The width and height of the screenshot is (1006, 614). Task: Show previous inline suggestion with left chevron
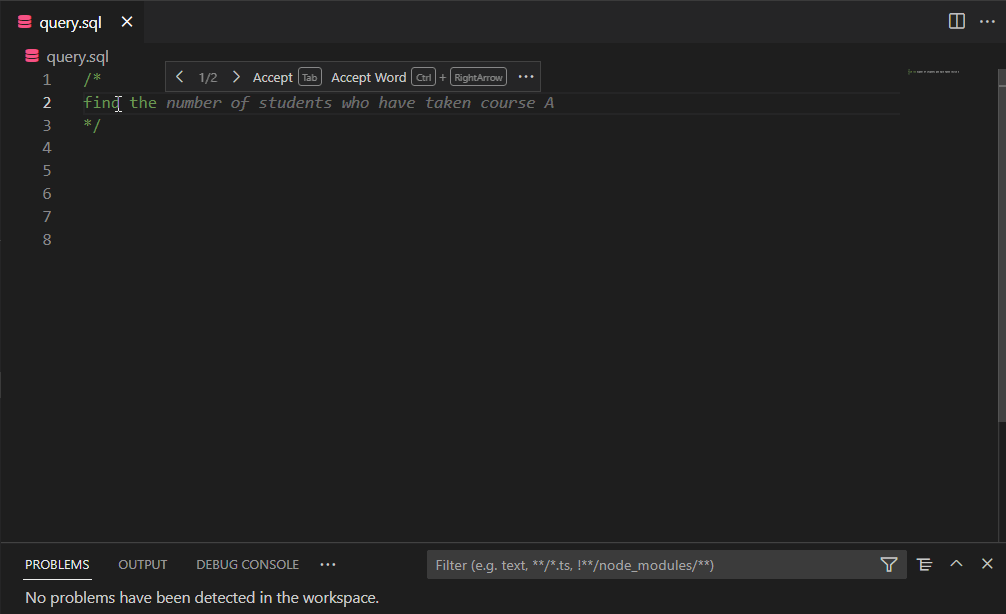tap(180, 76)
